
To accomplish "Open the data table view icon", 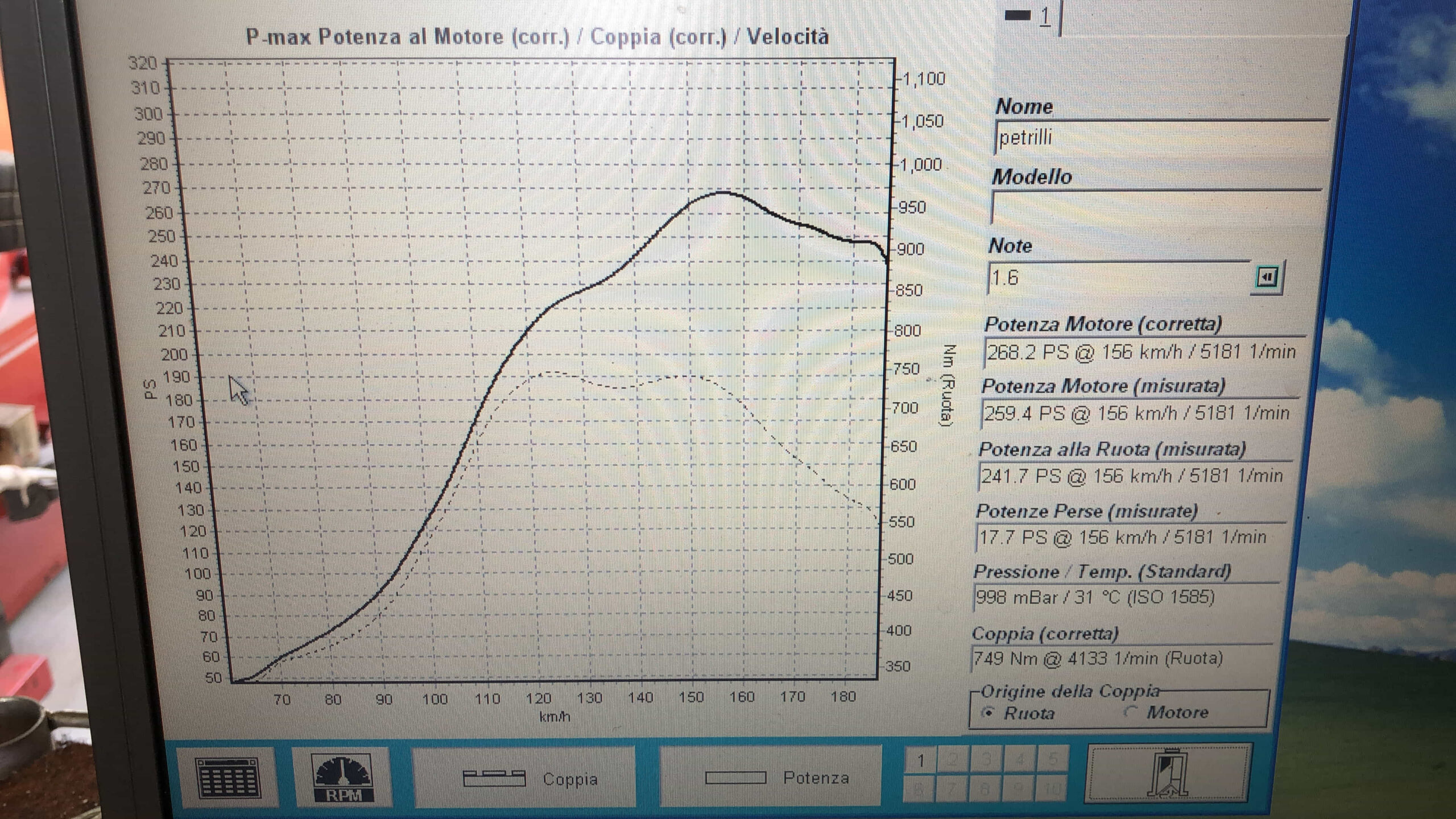I will click(x=228, y=777).
